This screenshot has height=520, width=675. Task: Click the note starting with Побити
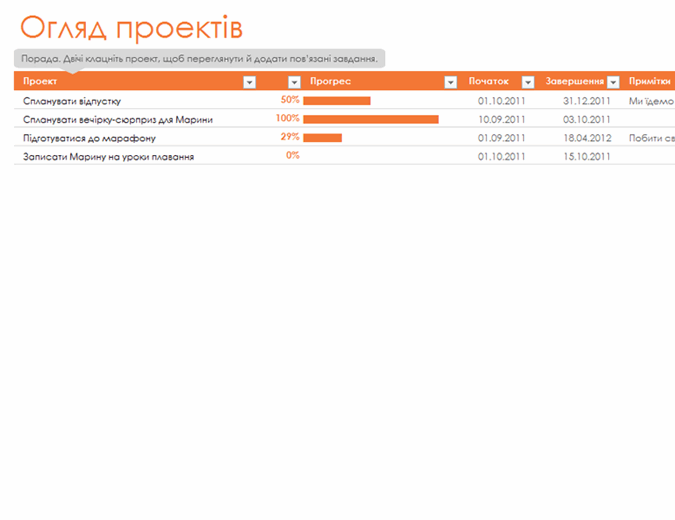click(652, 138)
